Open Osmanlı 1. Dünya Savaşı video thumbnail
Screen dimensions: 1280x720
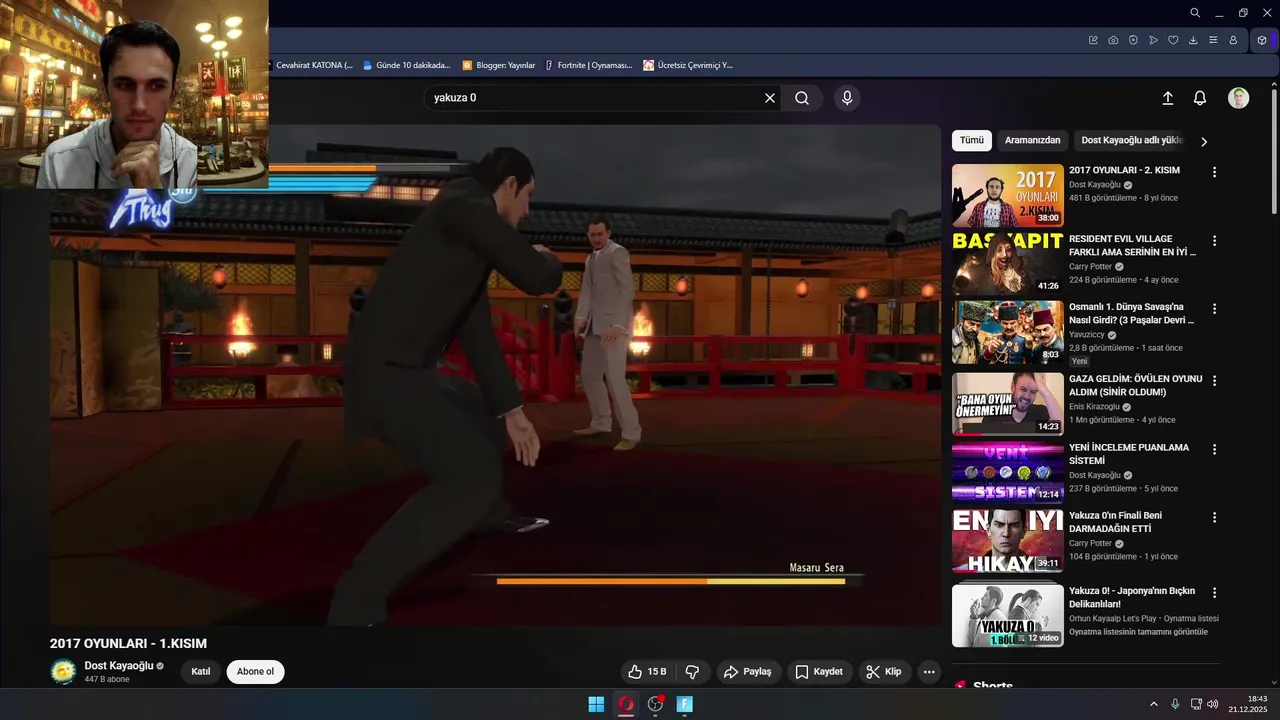(1008, 332)
